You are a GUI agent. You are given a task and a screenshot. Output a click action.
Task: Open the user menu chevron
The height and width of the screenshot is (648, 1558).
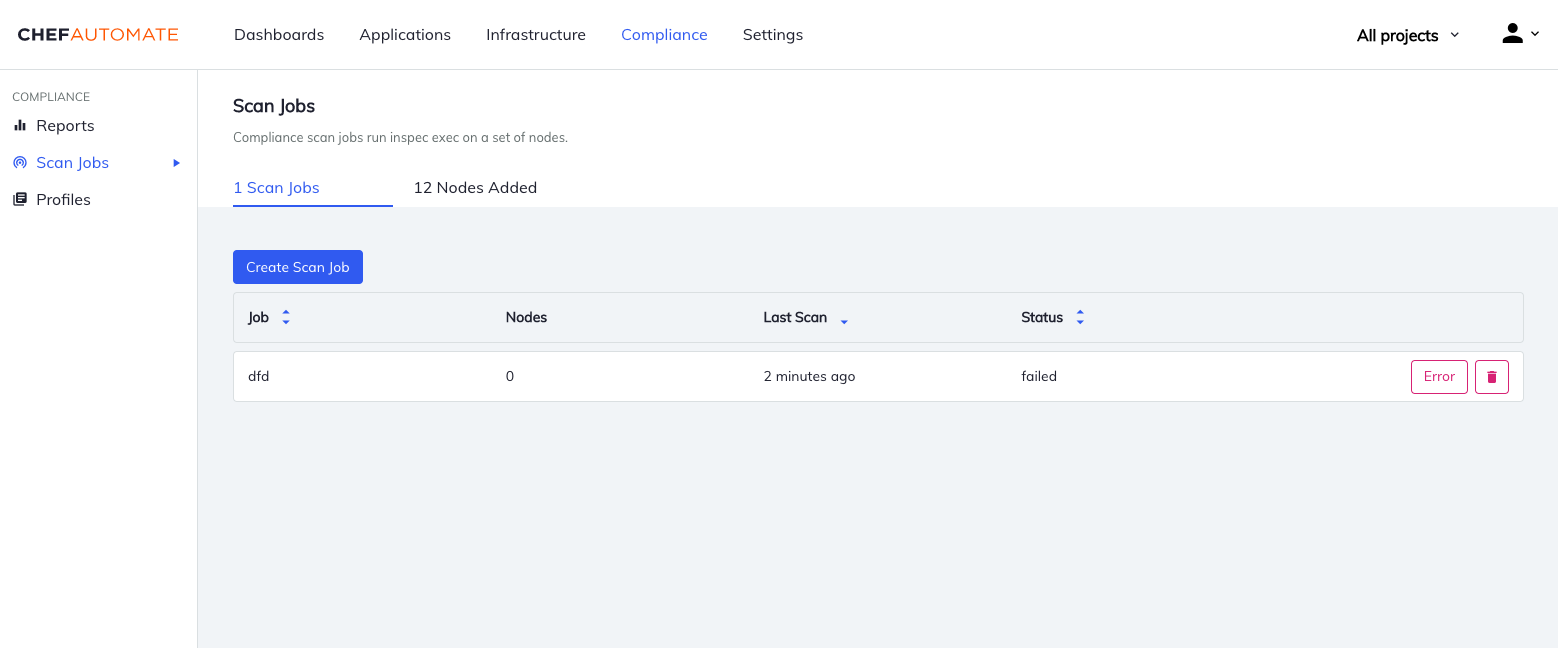[x=1538, y=34]
